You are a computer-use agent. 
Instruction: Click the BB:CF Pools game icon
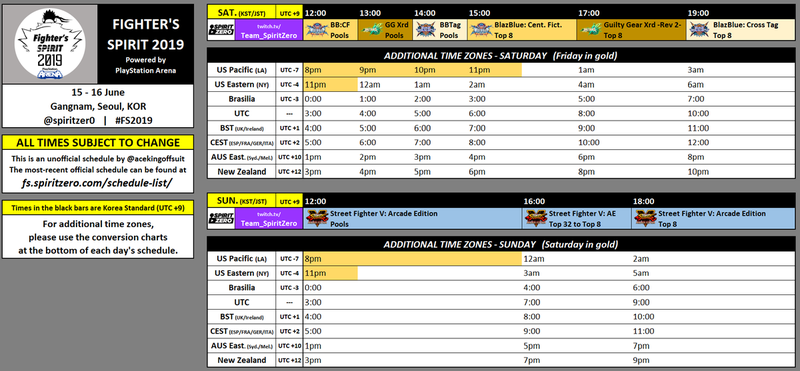point(317,30)
